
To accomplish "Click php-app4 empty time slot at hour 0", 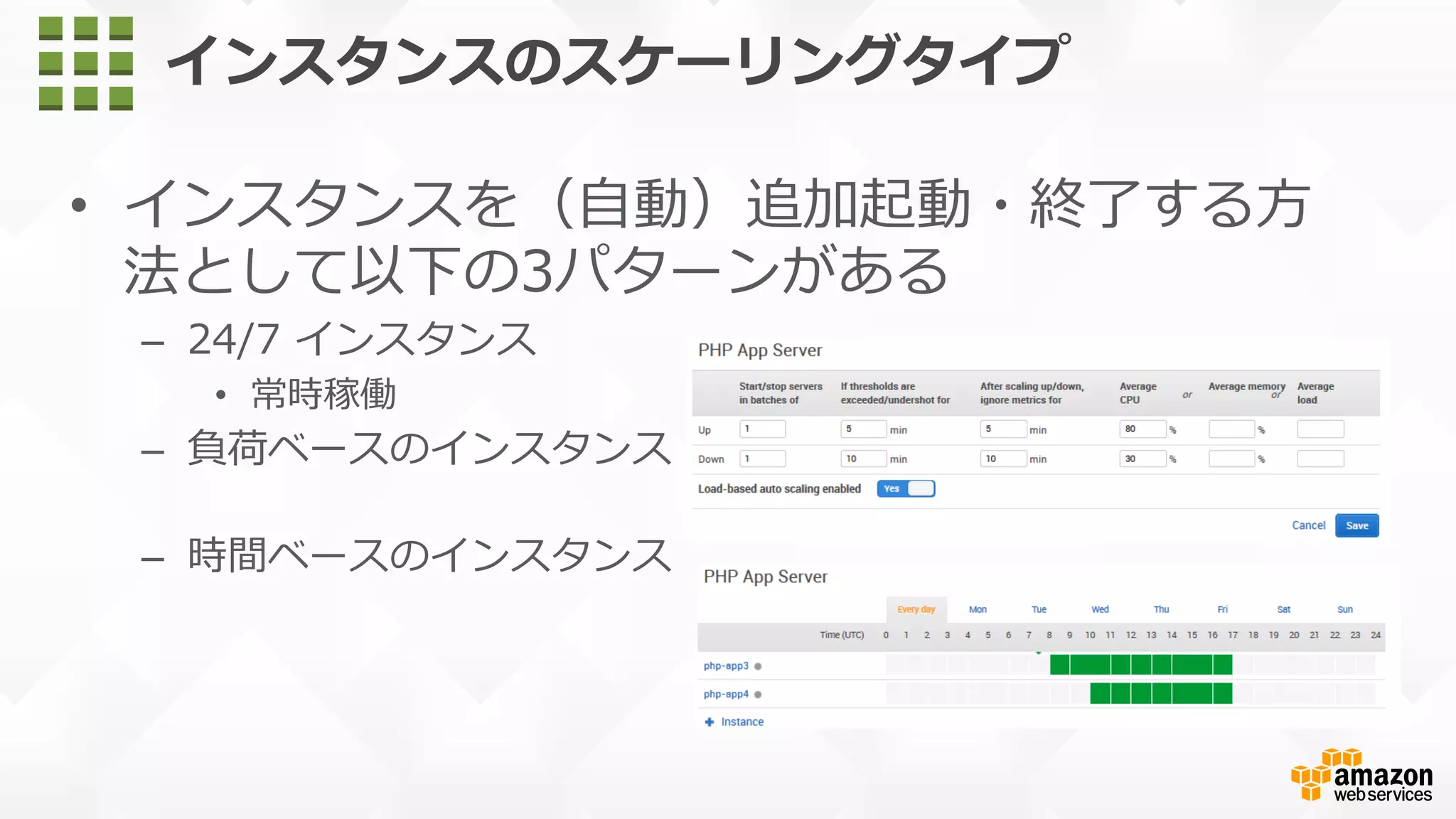I will click(896, 694).
